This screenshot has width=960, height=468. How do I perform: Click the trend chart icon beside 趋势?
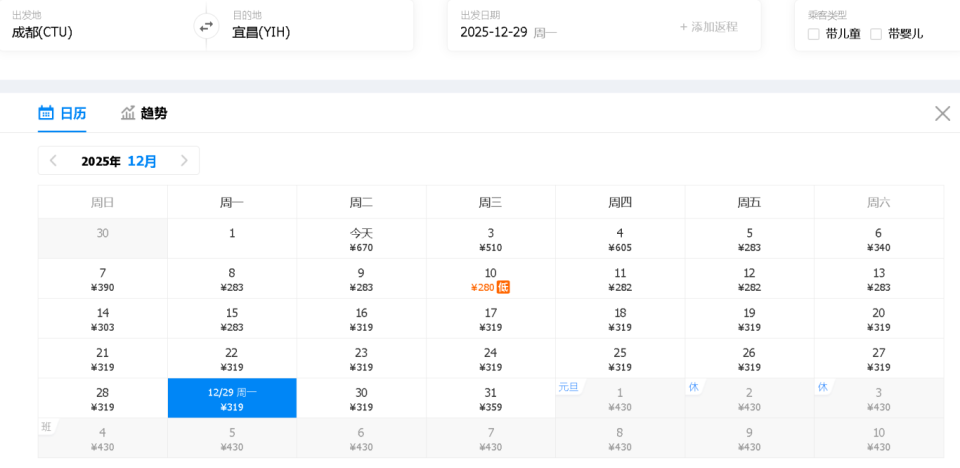[128, 113]
